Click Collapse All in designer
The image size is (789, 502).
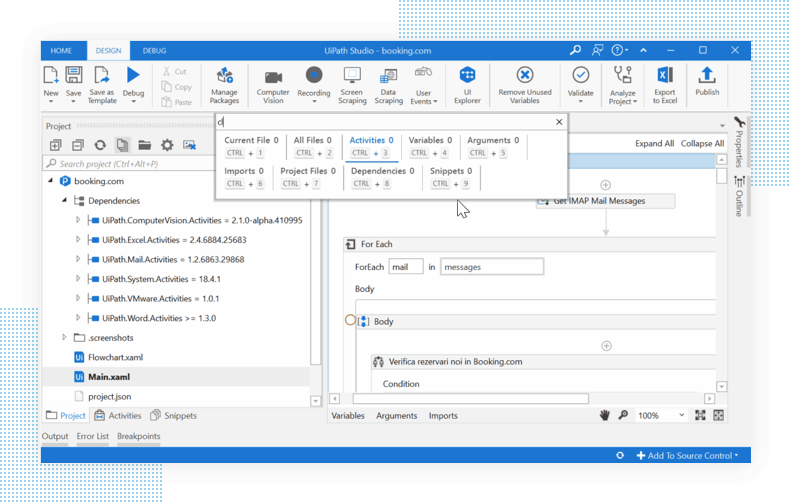point(702,143)
